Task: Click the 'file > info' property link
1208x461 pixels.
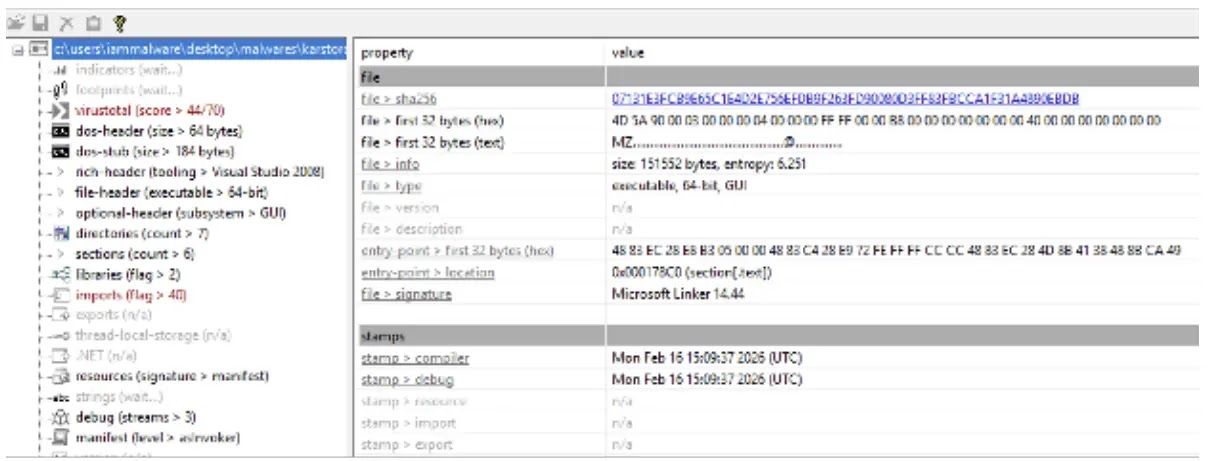Action: pyautogui.click(x=390, y=164)
